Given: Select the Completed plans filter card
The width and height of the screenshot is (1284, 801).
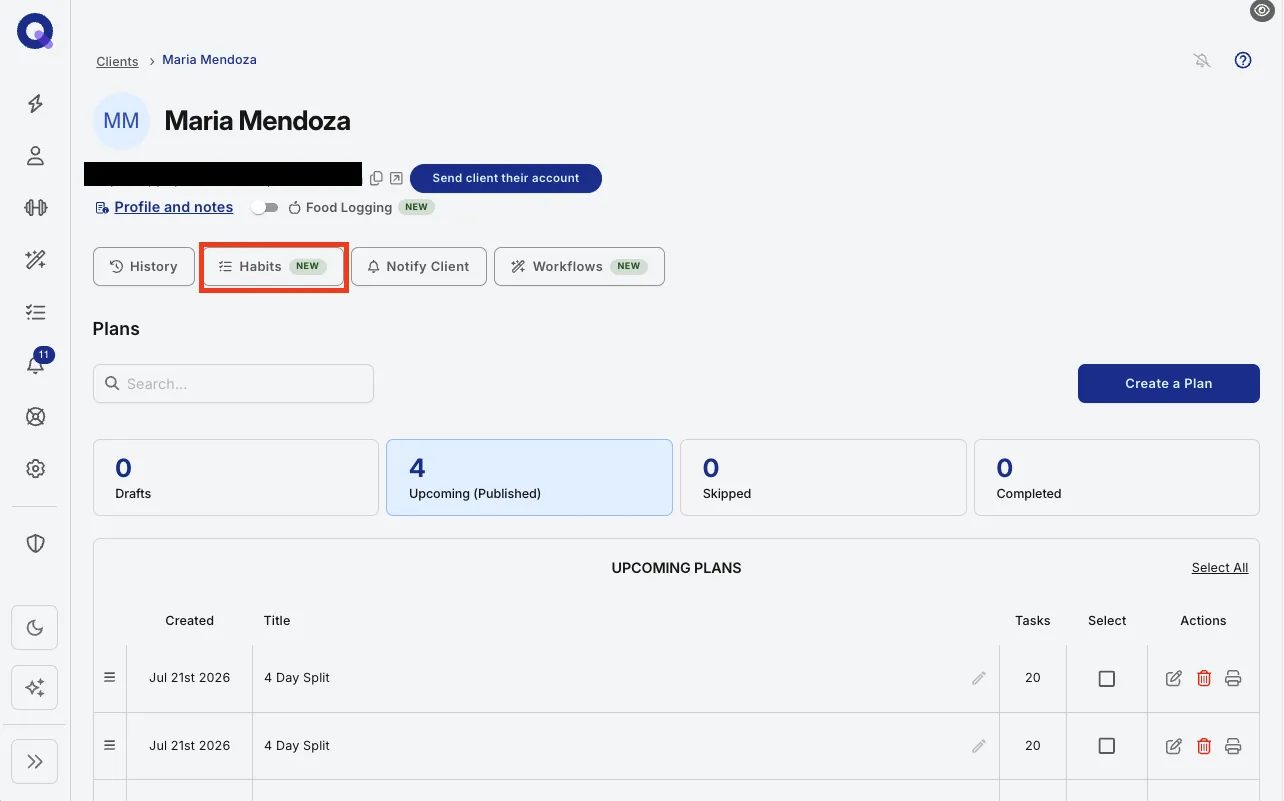Looking at the screenshot, I should (1117, 478).
